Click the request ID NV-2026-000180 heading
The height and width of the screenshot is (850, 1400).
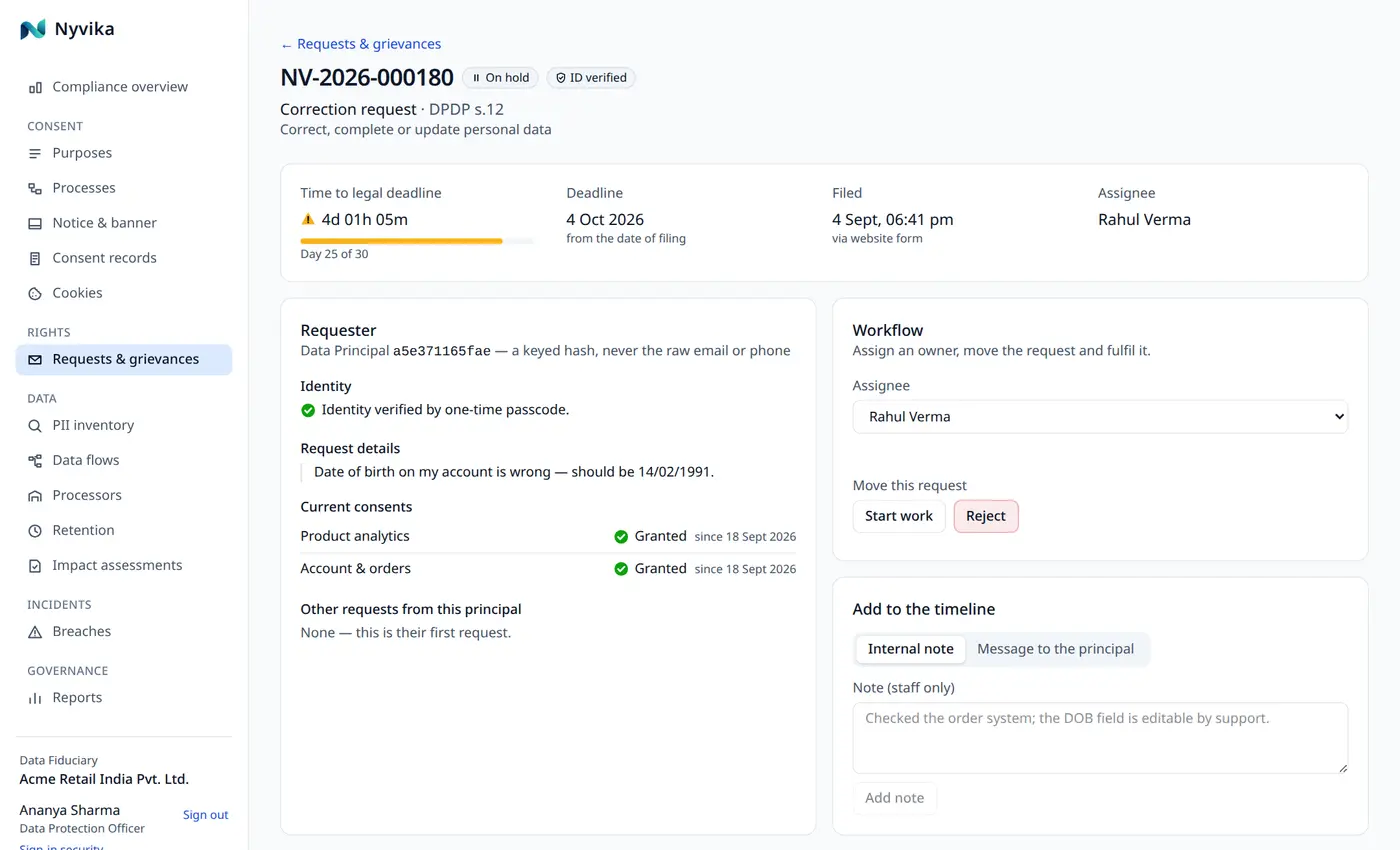coord(367,78)
